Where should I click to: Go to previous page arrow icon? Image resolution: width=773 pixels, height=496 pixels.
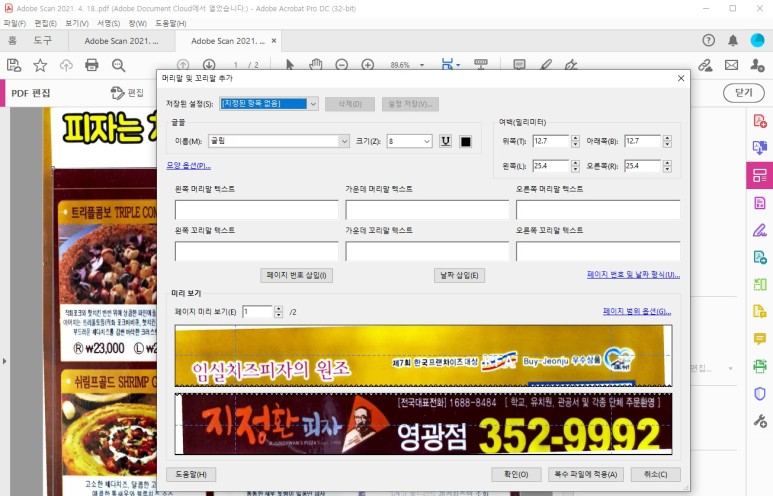click(183, 65)
